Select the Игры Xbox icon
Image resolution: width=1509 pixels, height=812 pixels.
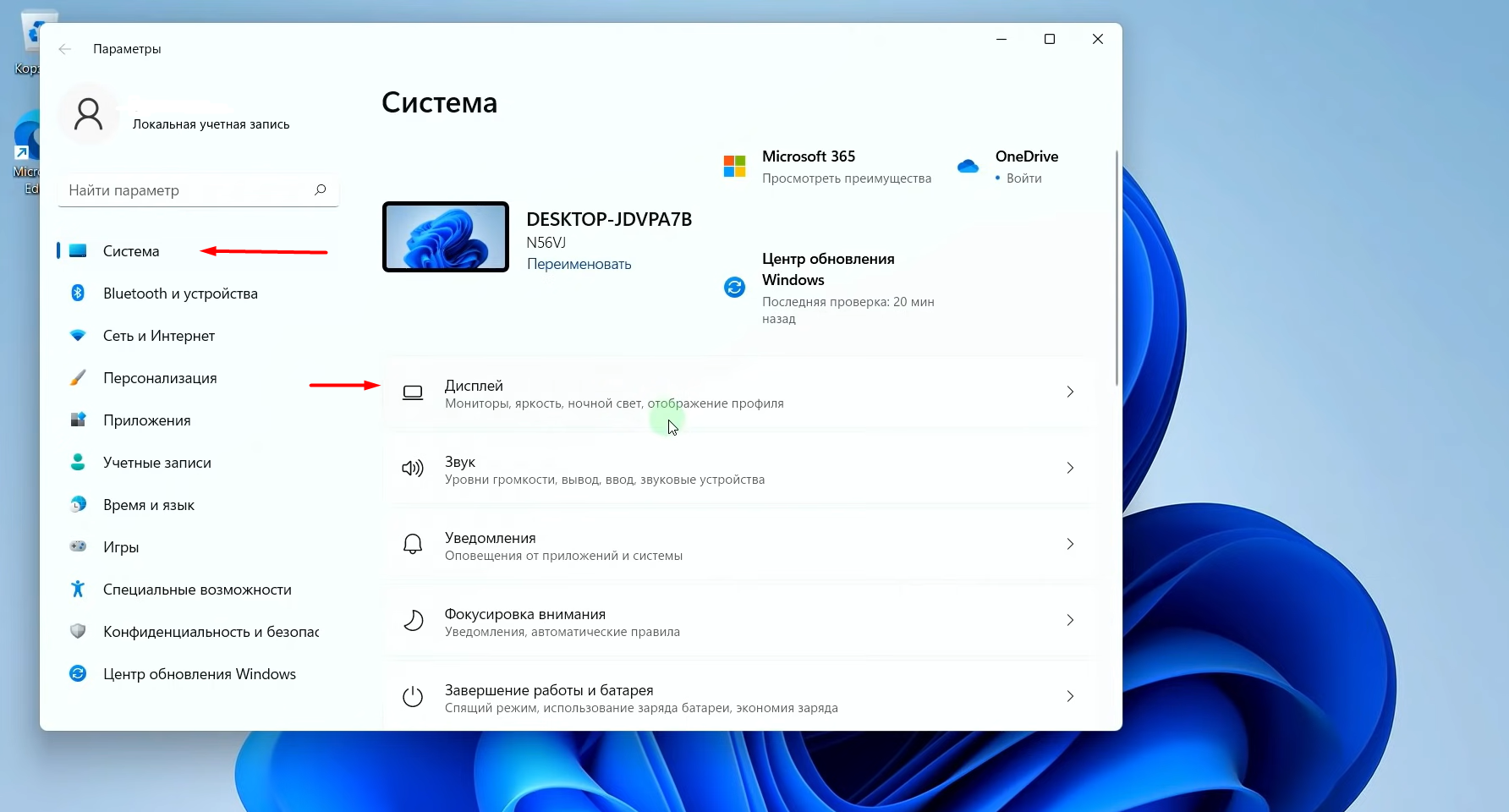[77, 546]
